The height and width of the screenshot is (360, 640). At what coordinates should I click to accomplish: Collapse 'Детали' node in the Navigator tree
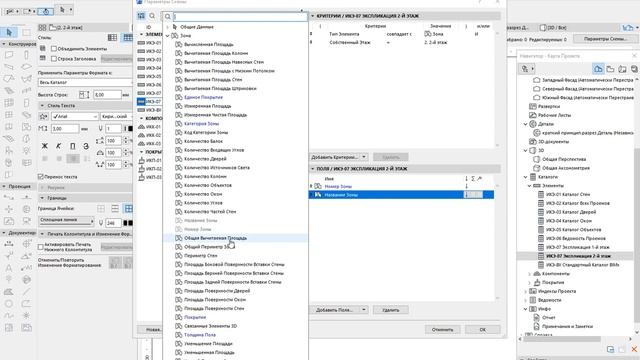[x=526, y=124]
